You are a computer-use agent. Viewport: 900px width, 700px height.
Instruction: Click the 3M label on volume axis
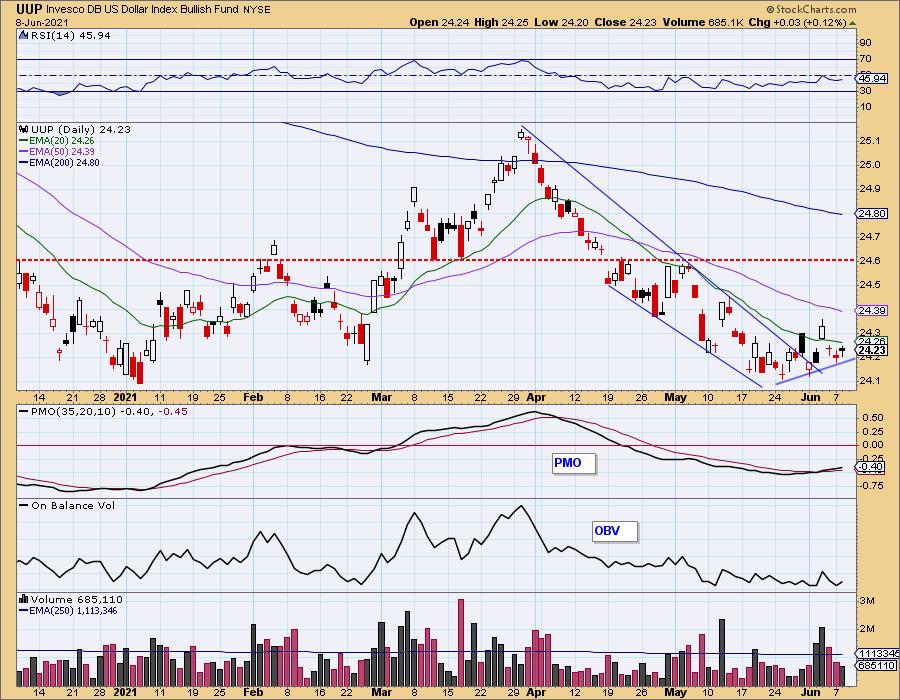(x=867, y=601)
